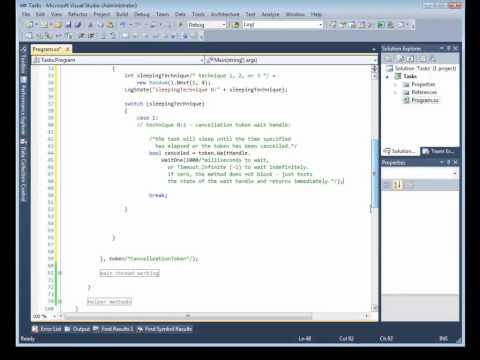Open the Tools menu
This screenshot has width=480, height=360.
pyautogui.click(x=198, y=14)
